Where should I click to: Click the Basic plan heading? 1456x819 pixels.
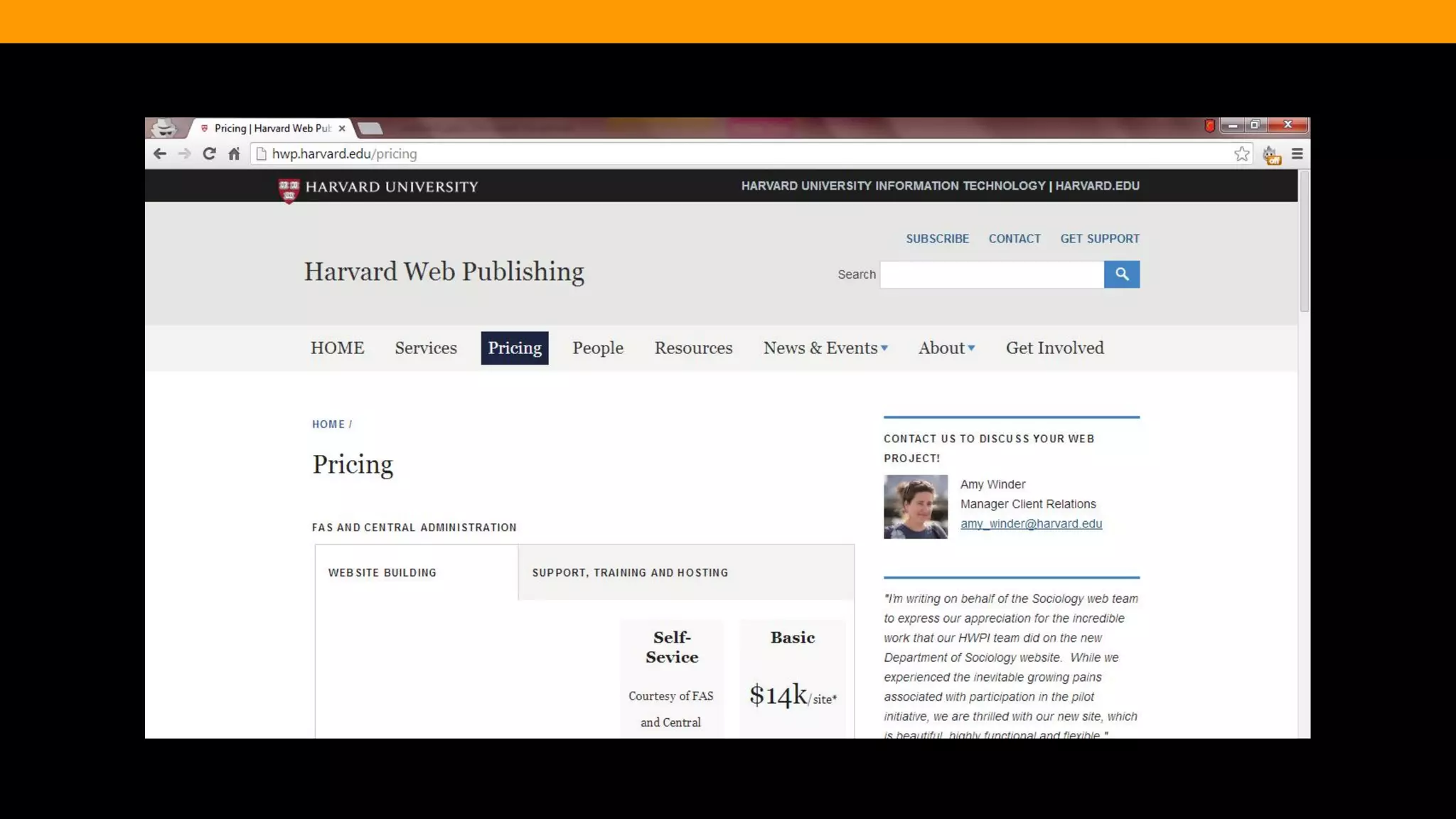click(x=793, y=638)
